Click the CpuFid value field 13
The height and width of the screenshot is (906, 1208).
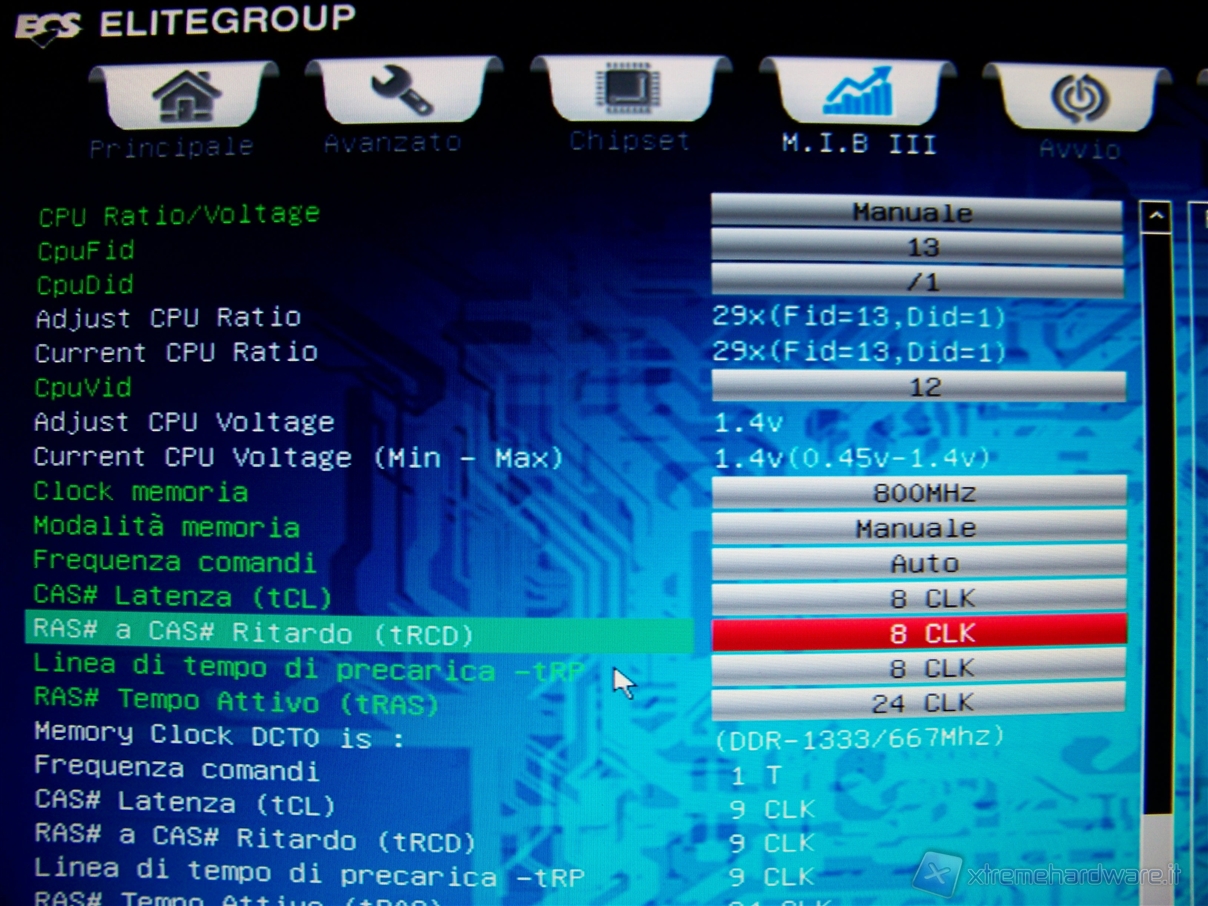[918, 247]
